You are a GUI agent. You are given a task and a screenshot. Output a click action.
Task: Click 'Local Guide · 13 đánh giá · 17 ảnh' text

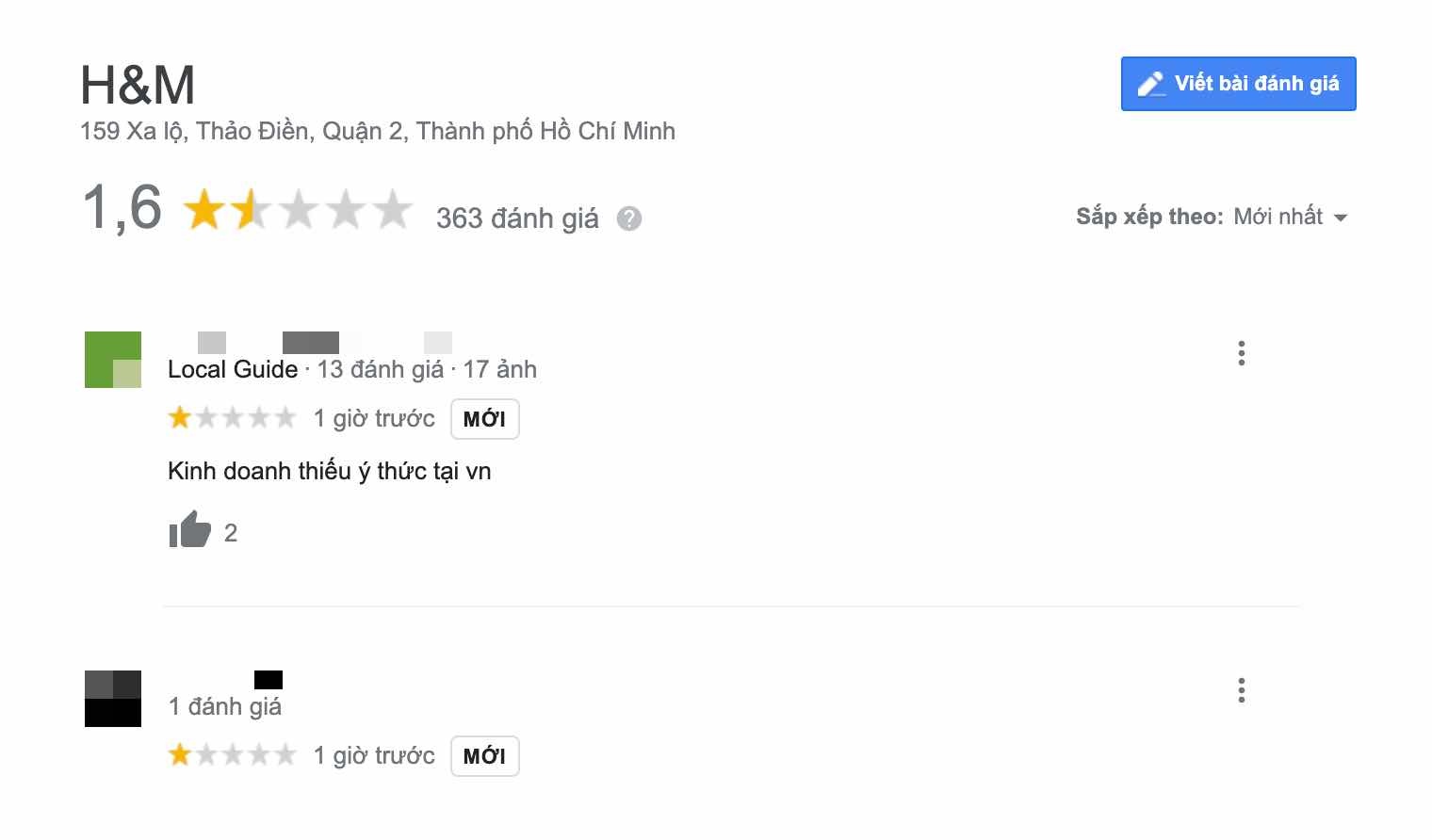pyautogui.click(x=352, y=369)
